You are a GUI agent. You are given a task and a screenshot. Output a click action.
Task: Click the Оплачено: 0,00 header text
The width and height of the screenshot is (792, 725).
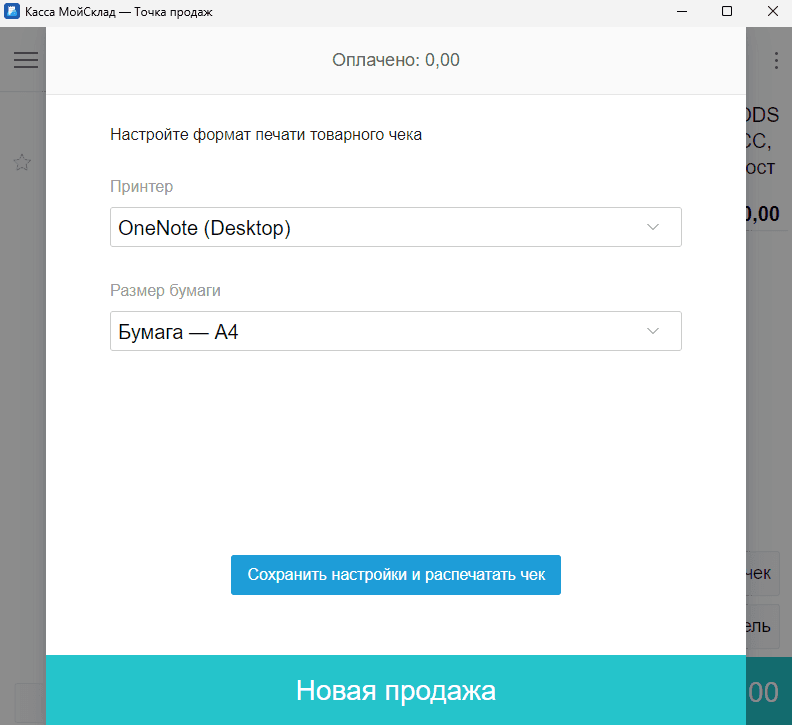pyautogui.click(x=395, y=60)
